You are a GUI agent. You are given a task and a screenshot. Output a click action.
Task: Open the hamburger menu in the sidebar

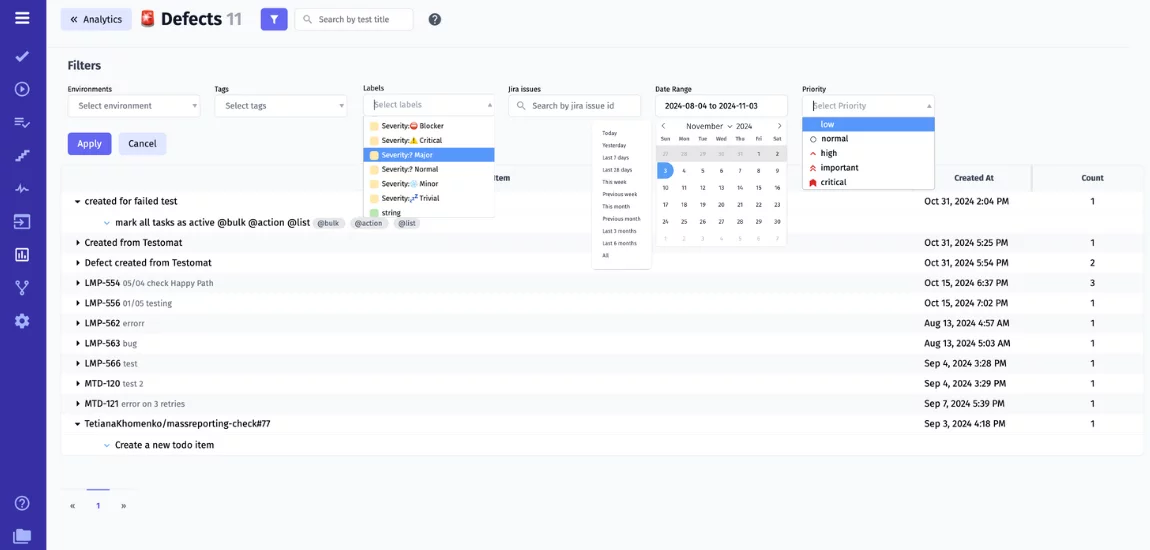click(x=22, y=18)
